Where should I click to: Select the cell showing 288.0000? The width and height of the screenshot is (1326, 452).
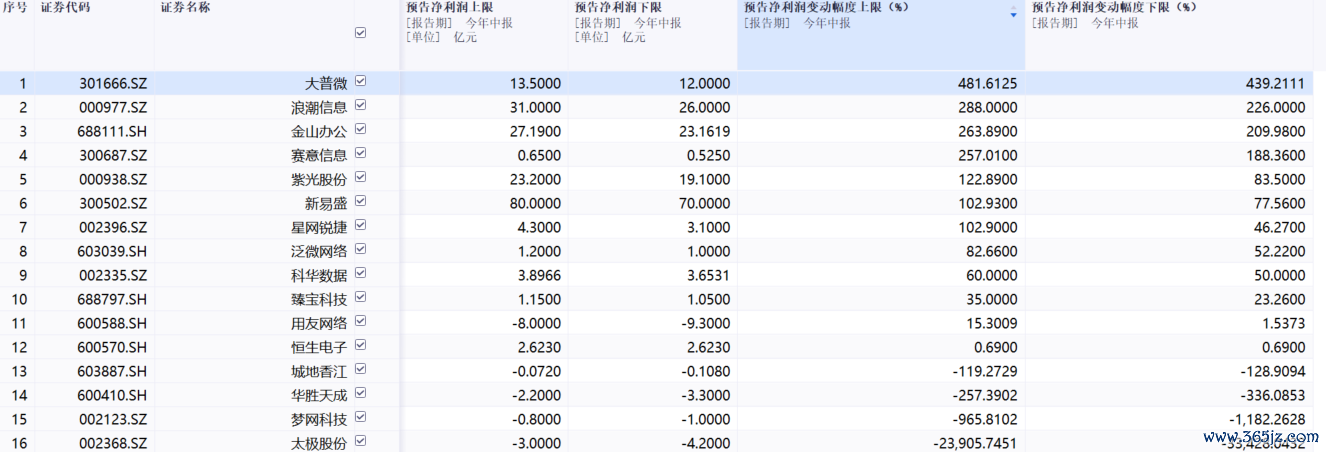(x=986, y=107)
